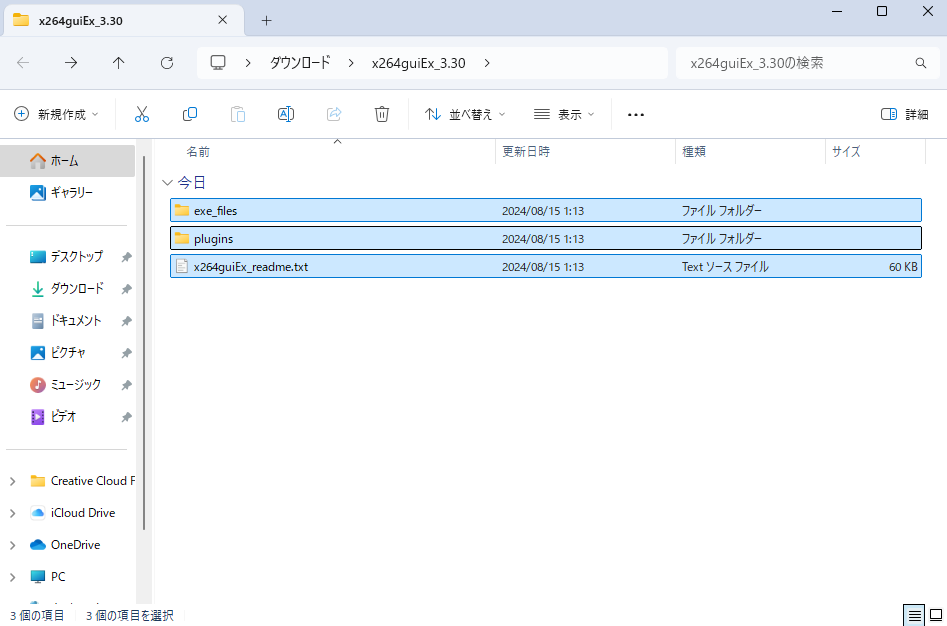Click the folder icon of plugins
The height and width of the screenshot is (626, 947).
182,238
